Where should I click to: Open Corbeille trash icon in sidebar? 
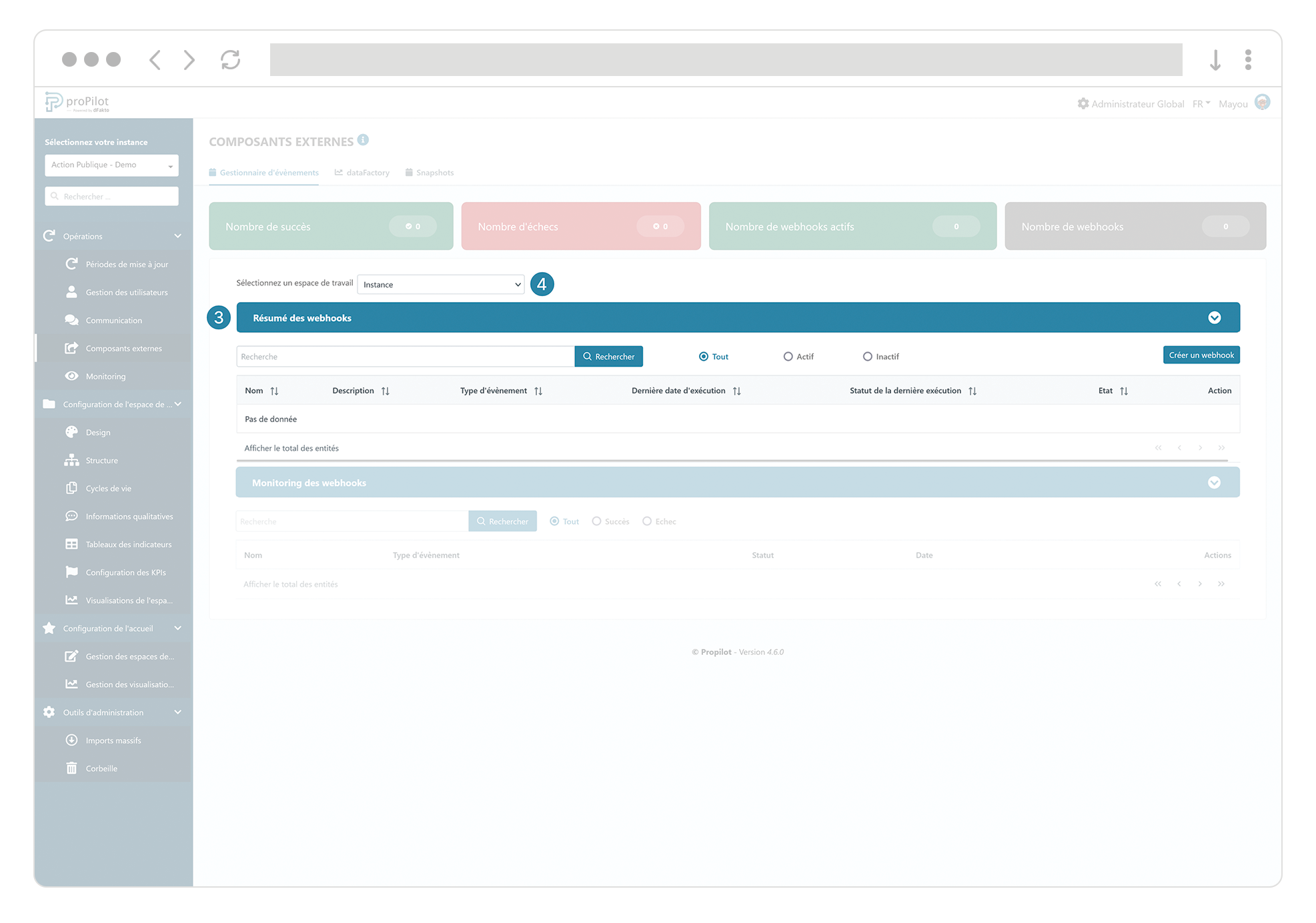[72, 768]
